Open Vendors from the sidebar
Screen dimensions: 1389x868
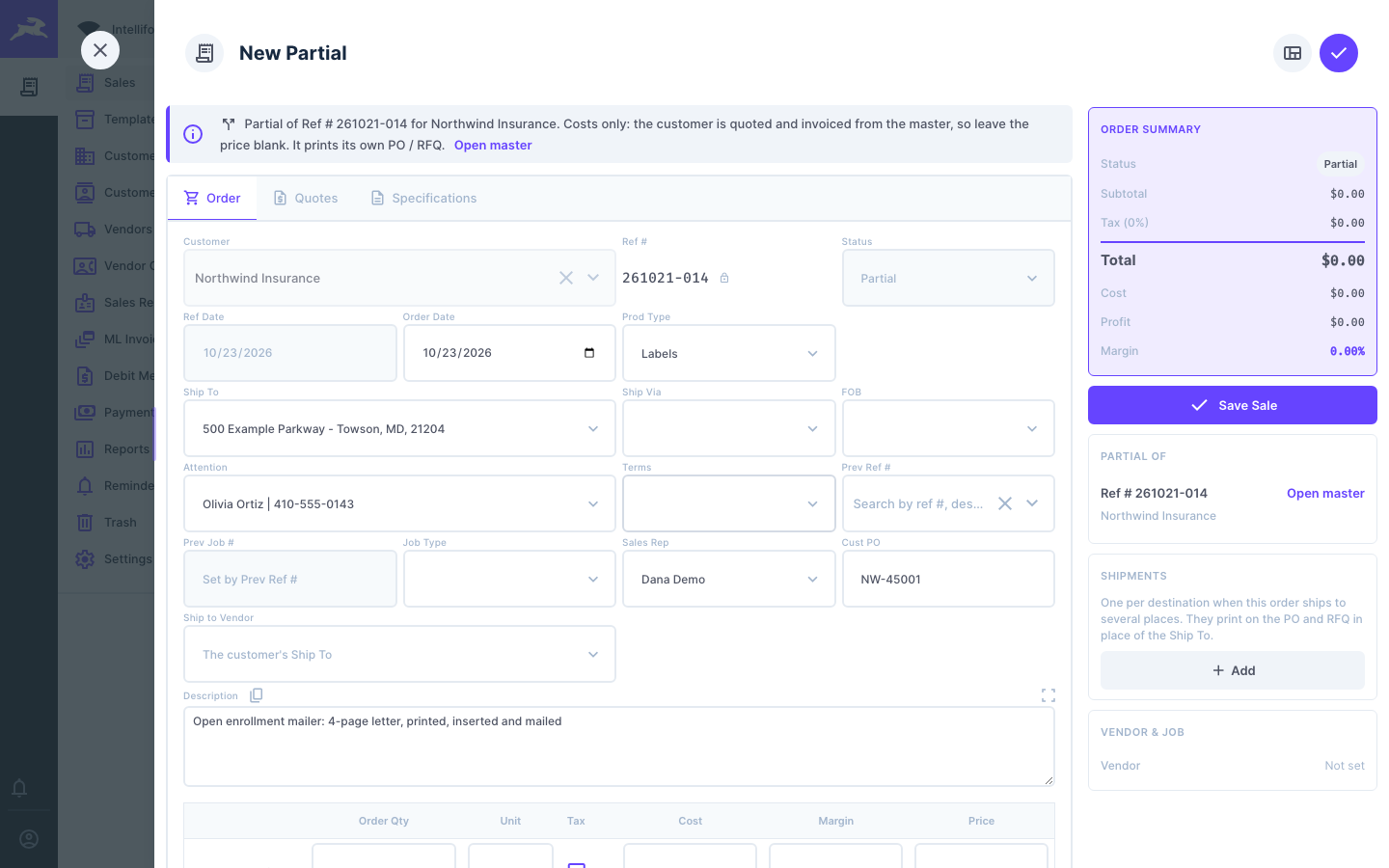[x=116, y=230]
